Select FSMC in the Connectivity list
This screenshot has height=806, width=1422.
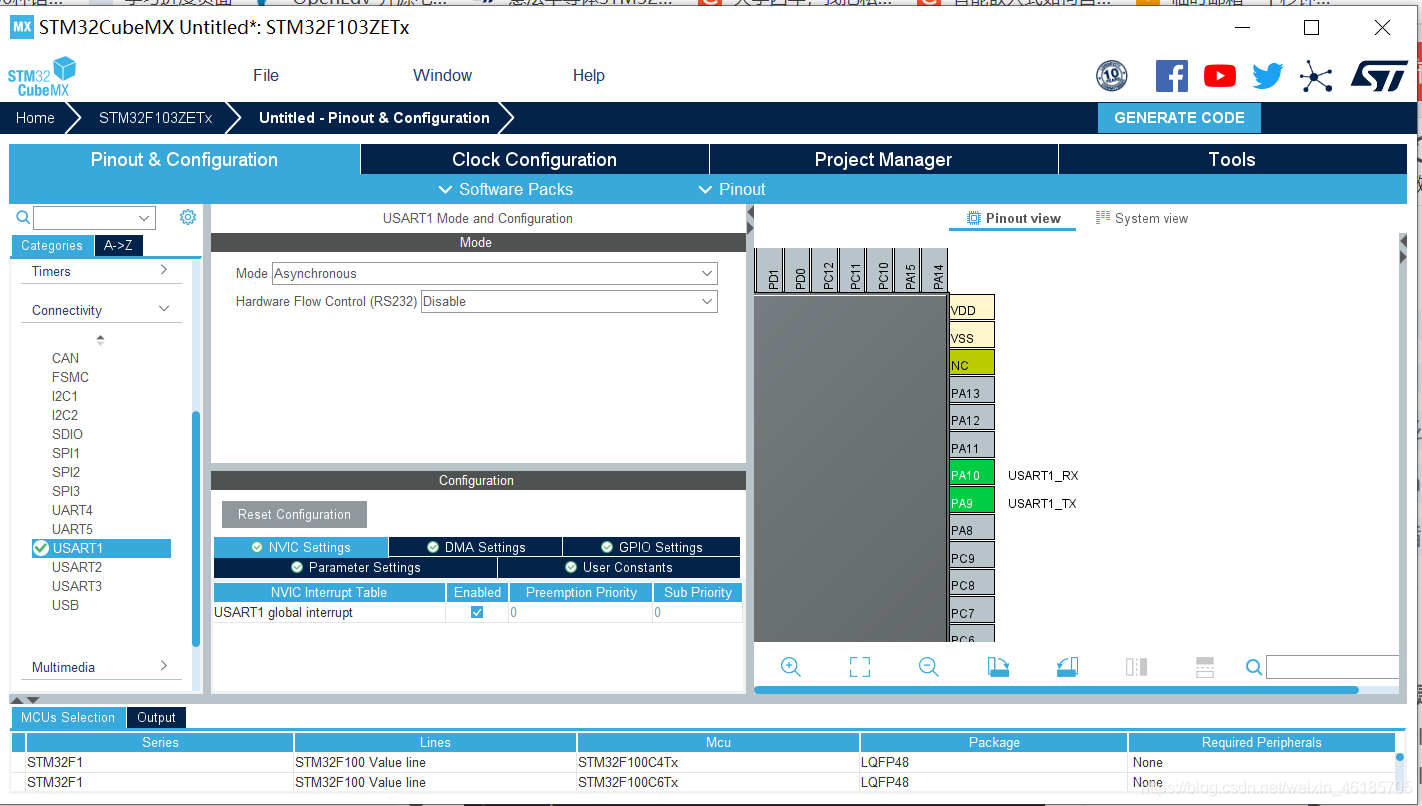(x=70, y=377)
